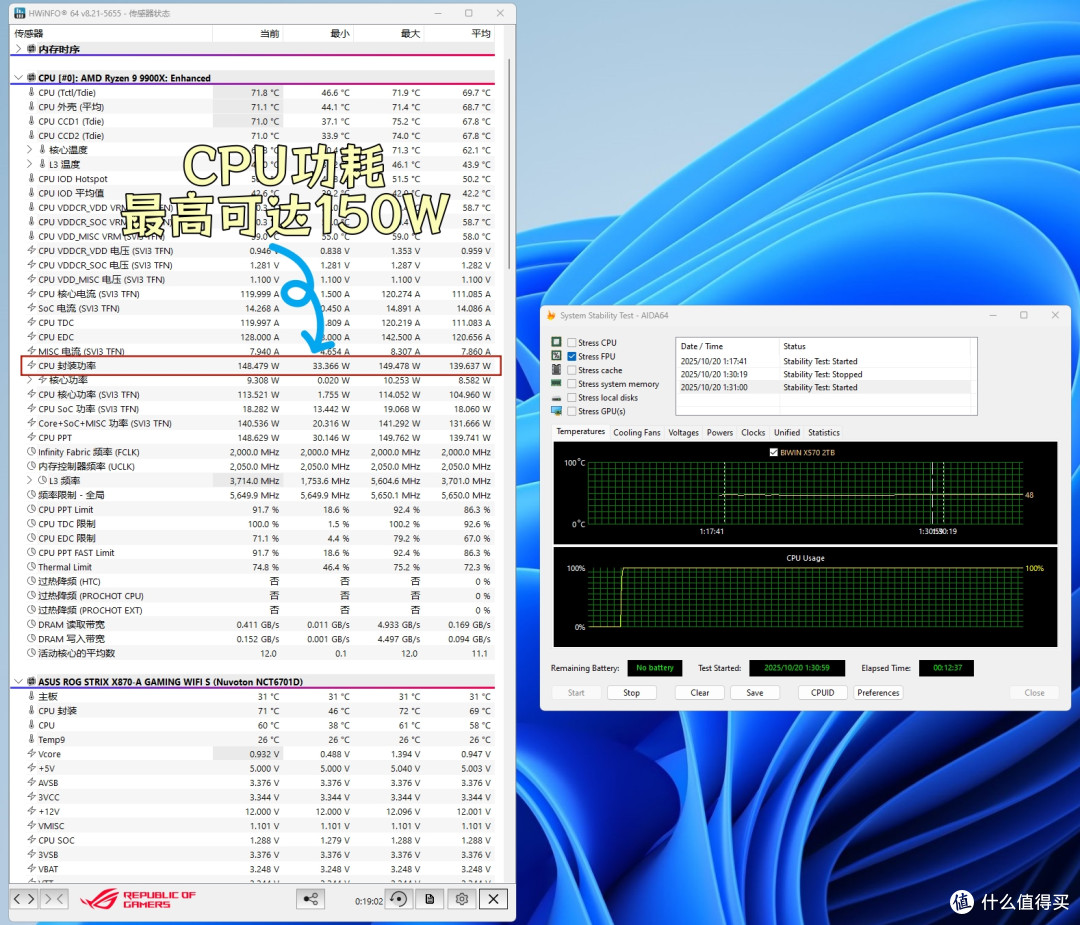Click the lightning icon beside Vcore row
This screenshot has height=925, width=1080.
coord(31,754)
